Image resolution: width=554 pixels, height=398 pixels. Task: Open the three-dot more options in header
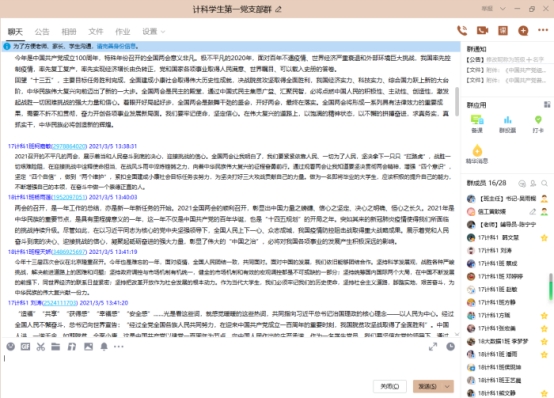543,30
